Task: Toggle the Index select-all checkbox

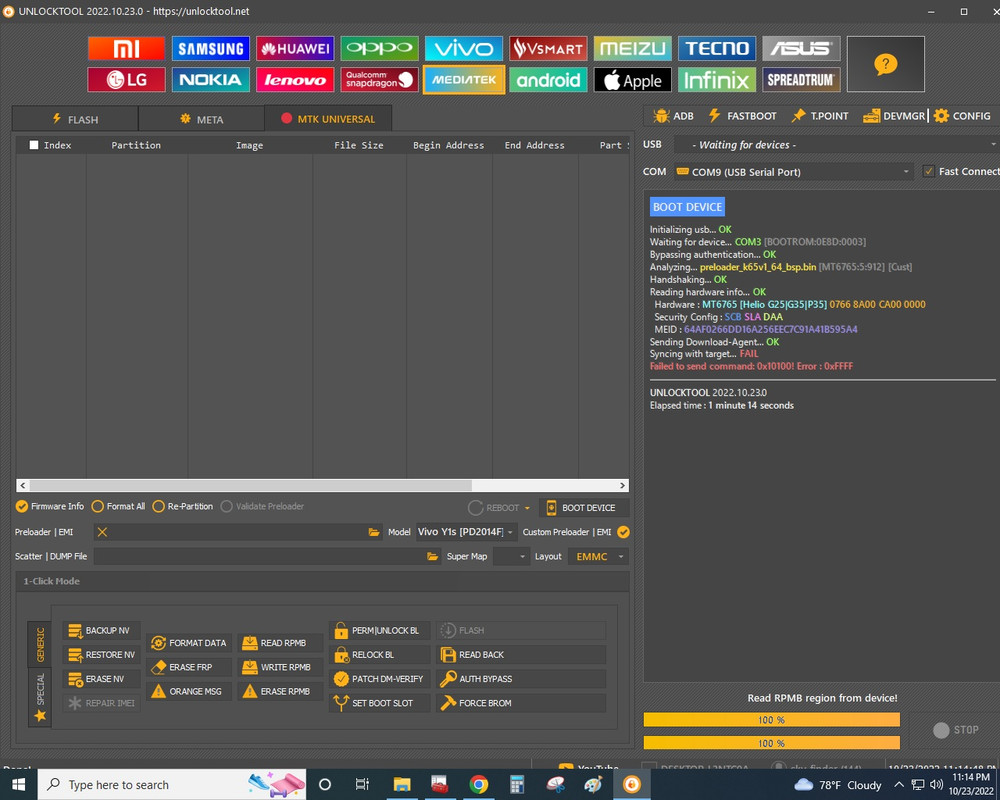Action: 34,145
